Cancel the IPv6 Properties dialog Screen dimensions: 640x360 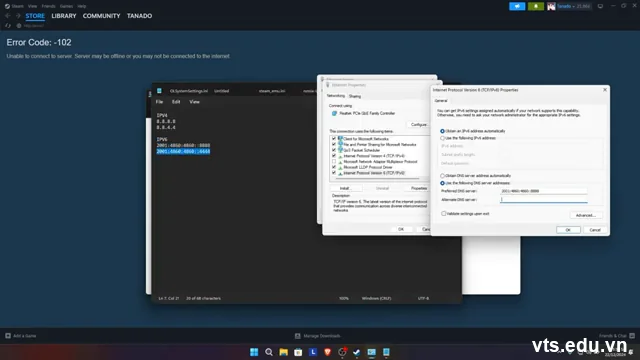click(595, 230)
